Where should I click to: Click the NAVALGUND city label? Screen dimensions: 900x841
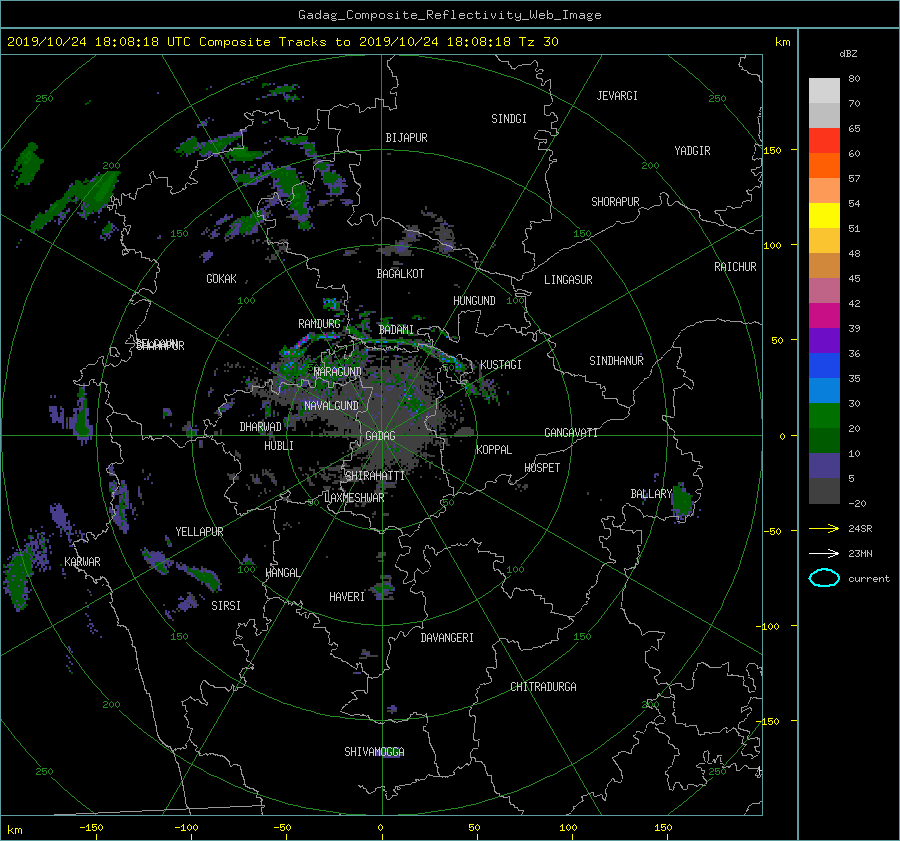(331, 405)
